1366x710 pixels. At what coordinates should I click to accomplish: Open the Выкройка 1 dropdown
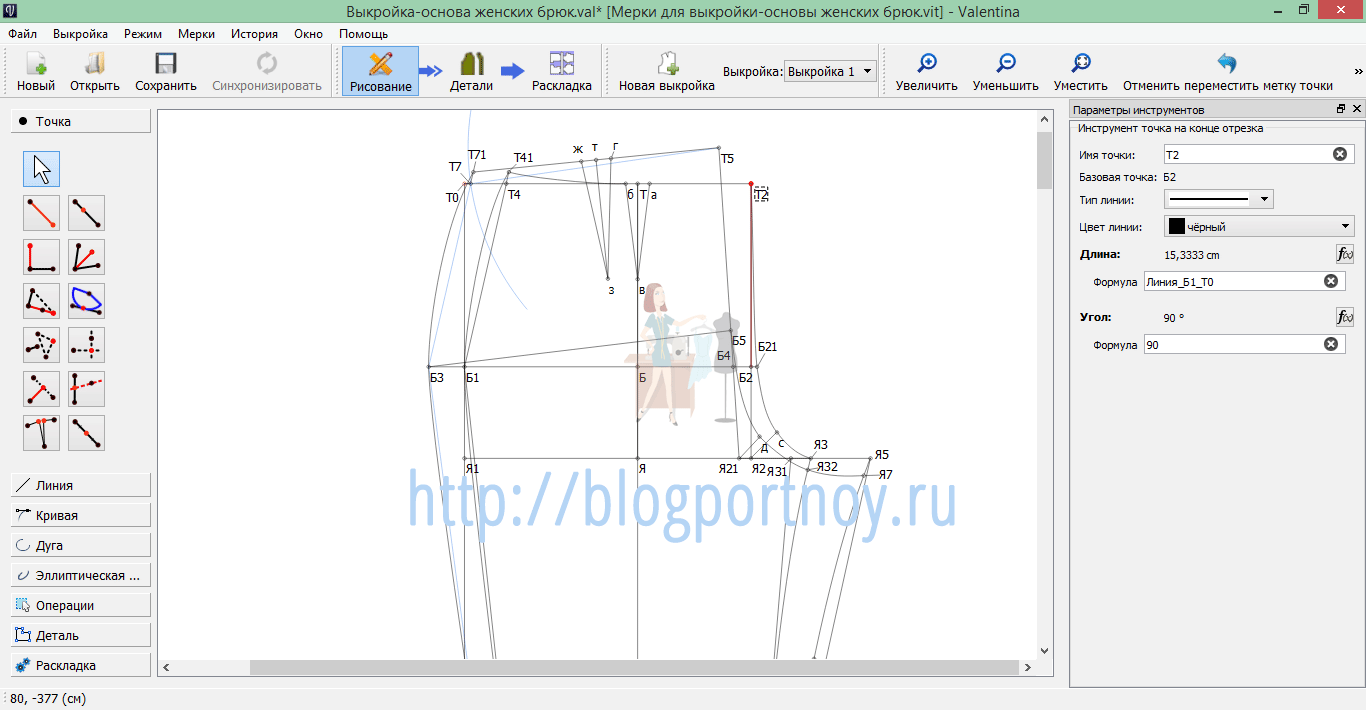pyautogui.click(x=830, y=71)
